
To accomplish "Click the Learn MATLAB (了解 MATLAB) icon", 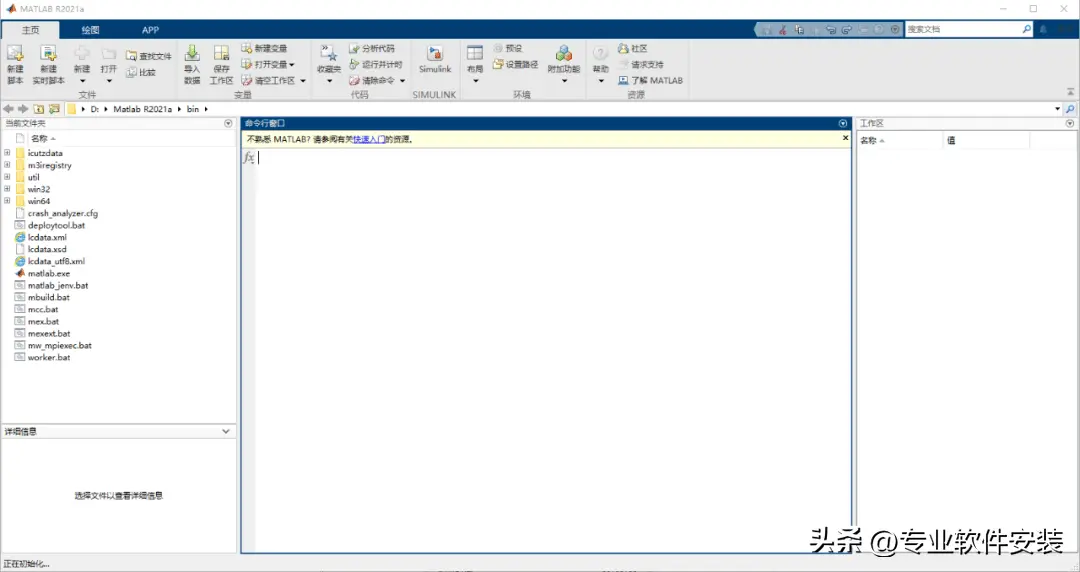I will (x=623, y=80).
